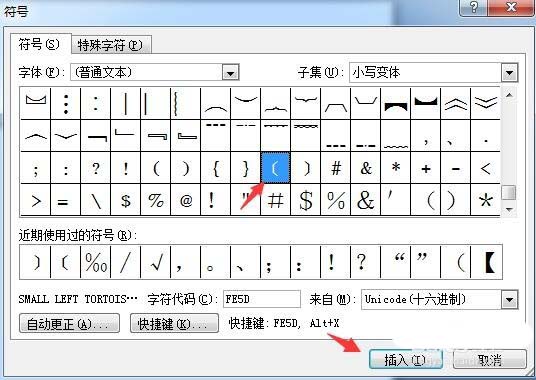Select the wavy vertical line symbol
Screen dimensions: 536x380
185,103
